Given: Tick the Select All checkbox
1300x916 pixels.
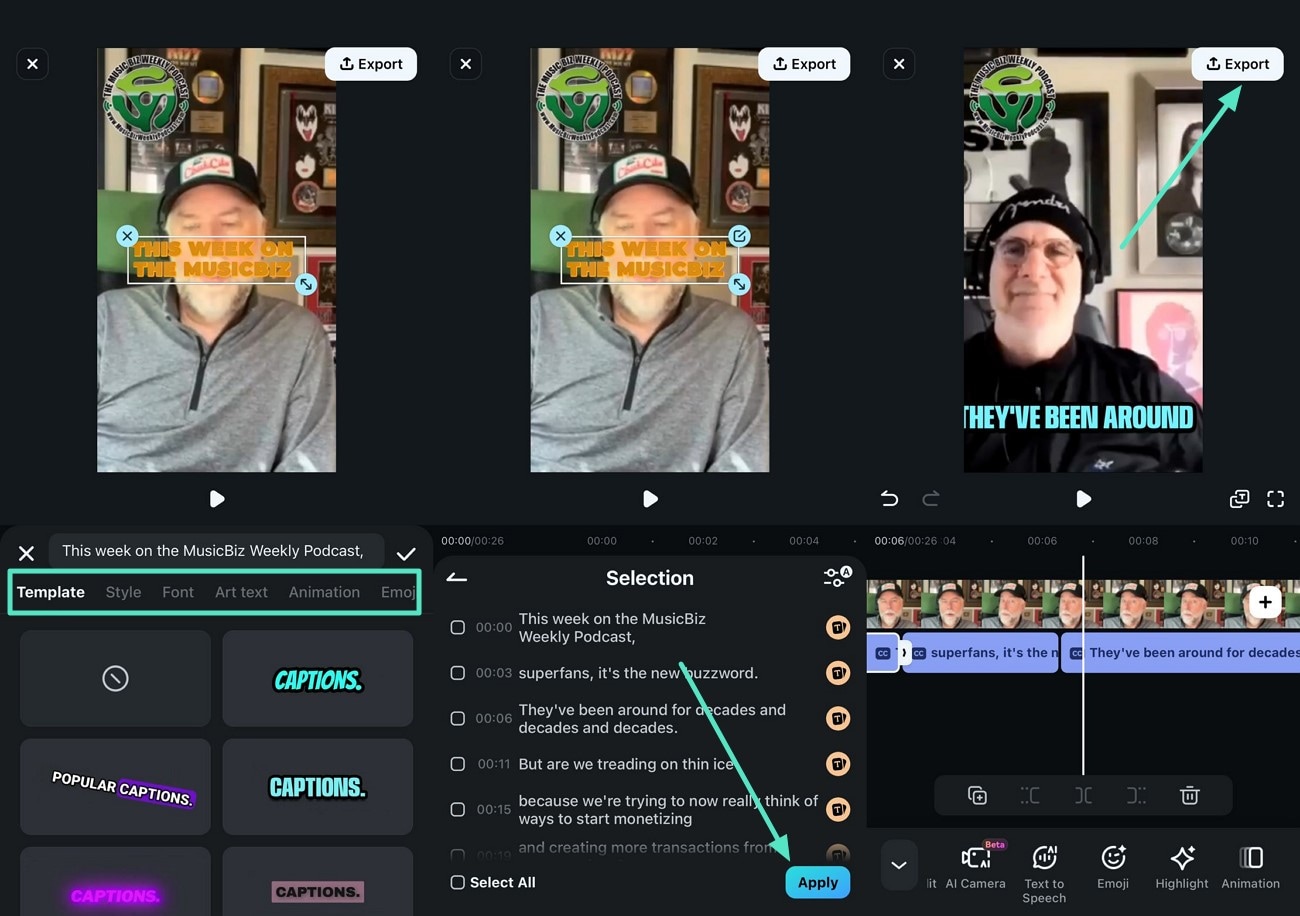Looking at the screenshot, I should click(457, 882).
